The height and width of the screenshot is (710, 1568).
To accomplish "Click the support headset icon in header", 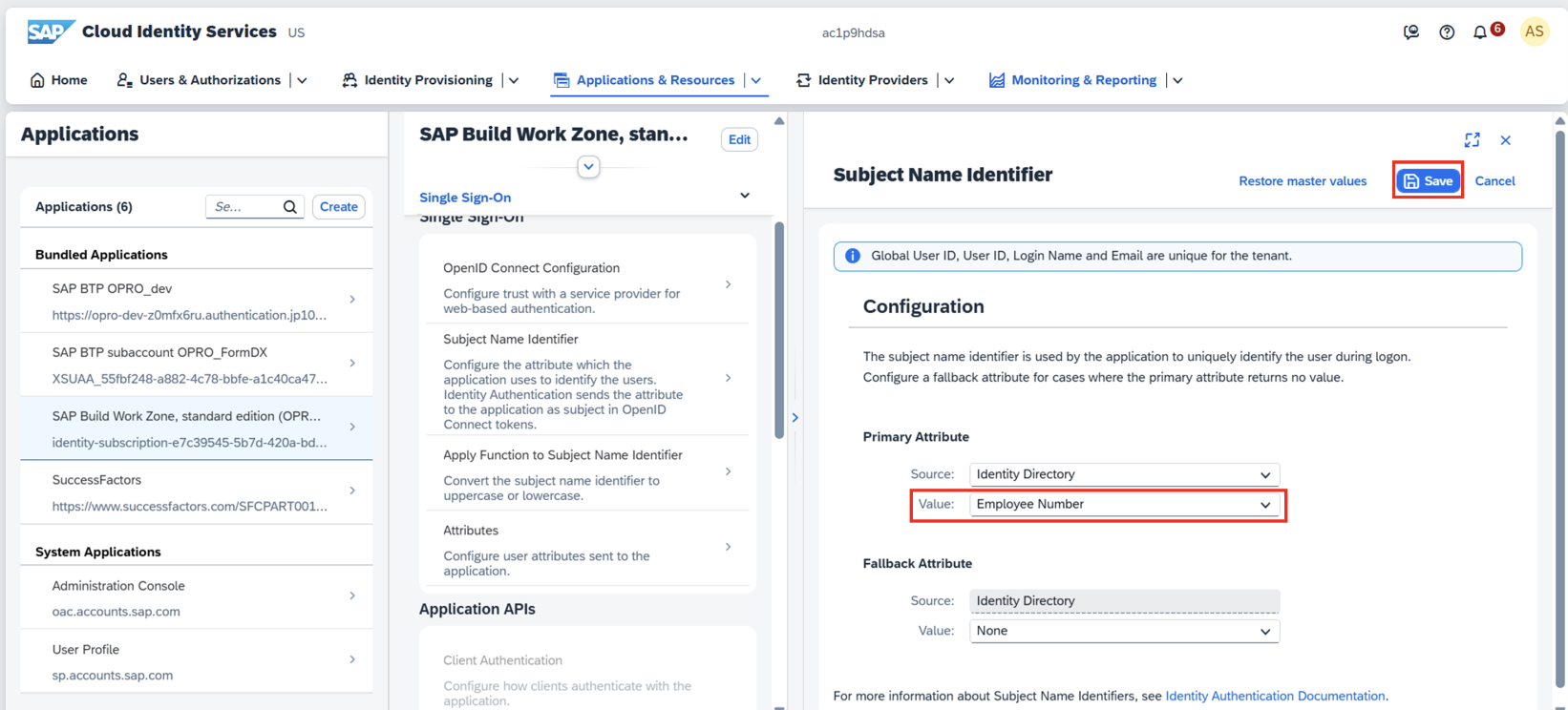I will click(1410, 32).
